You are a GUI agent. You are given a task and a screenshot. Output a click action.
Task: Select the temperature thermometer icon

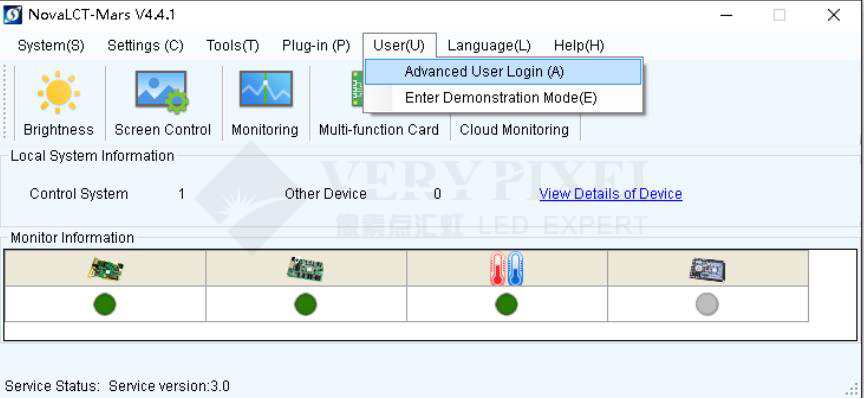pos(506,268)
